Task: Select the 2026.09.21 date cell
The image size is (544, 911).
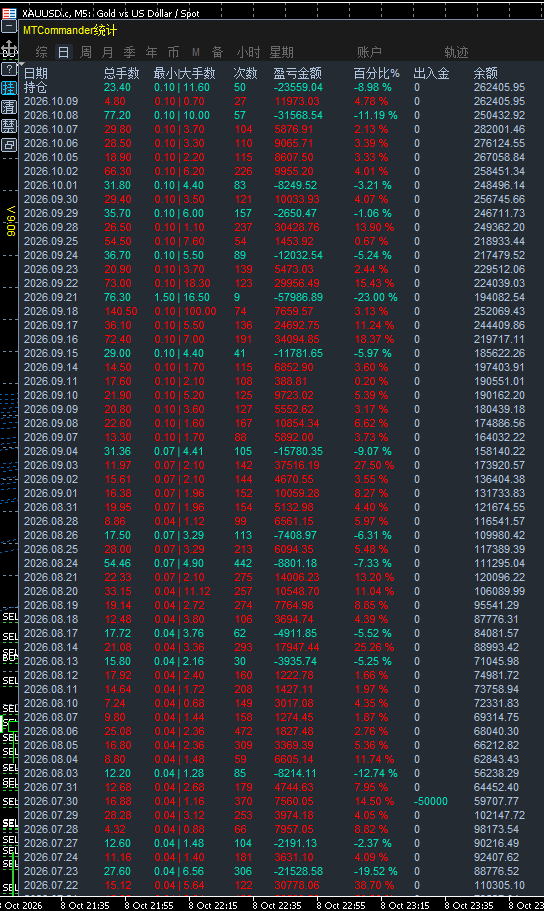Action: [51, 297]
